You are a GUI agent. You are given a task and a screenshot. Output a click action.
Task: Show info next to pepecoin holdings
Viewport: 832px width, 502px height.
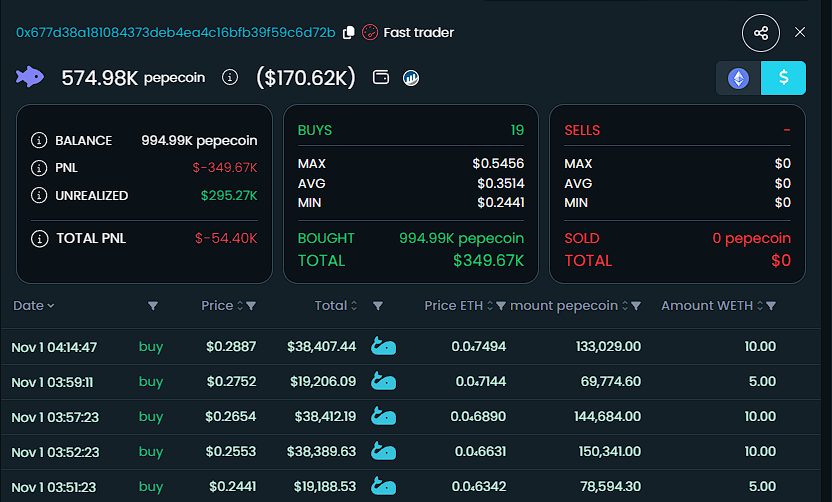[x=230, y=77]
